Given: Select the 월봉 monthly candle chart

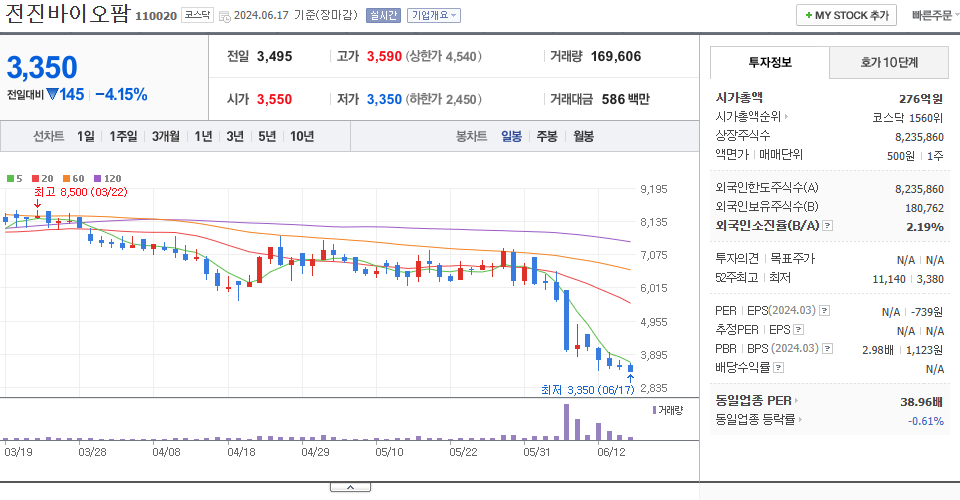Looking at the screenshot, I should [583, 136].
